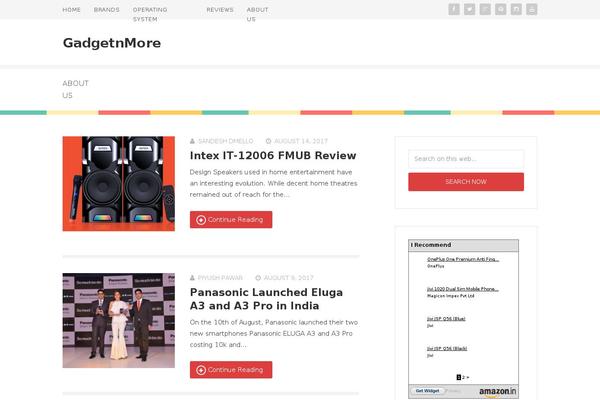This screenshot has width=600, height=400.
Task: Open the author link Piyush Pawar
Action: [x=220, y=278]
